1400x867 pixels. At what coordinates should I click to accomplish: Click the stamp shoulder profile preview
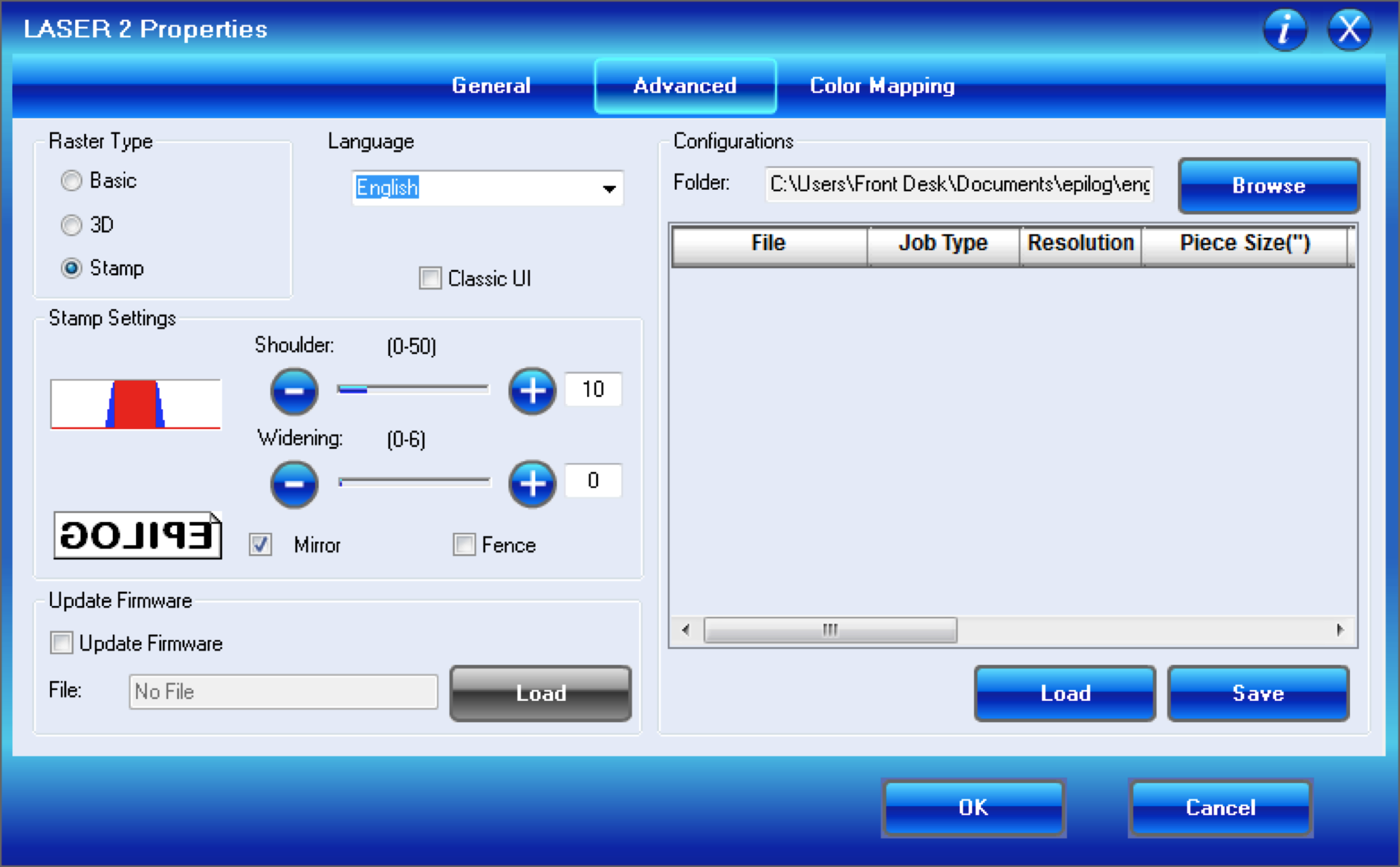pyautogui.click(x=136, y=404)
